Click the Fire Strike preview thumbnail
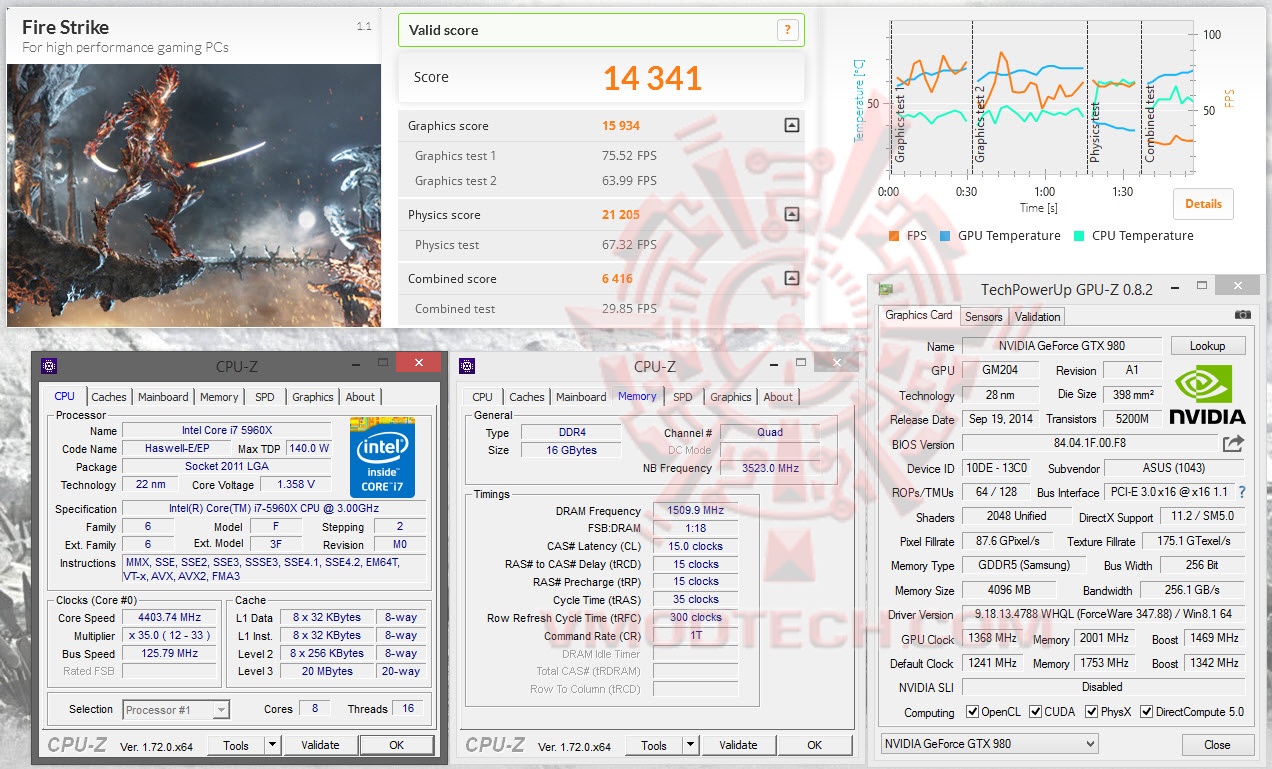Image resolution: width=1272 pixels, height=769 pixels. pyautogui.click(x=194, y=195)
